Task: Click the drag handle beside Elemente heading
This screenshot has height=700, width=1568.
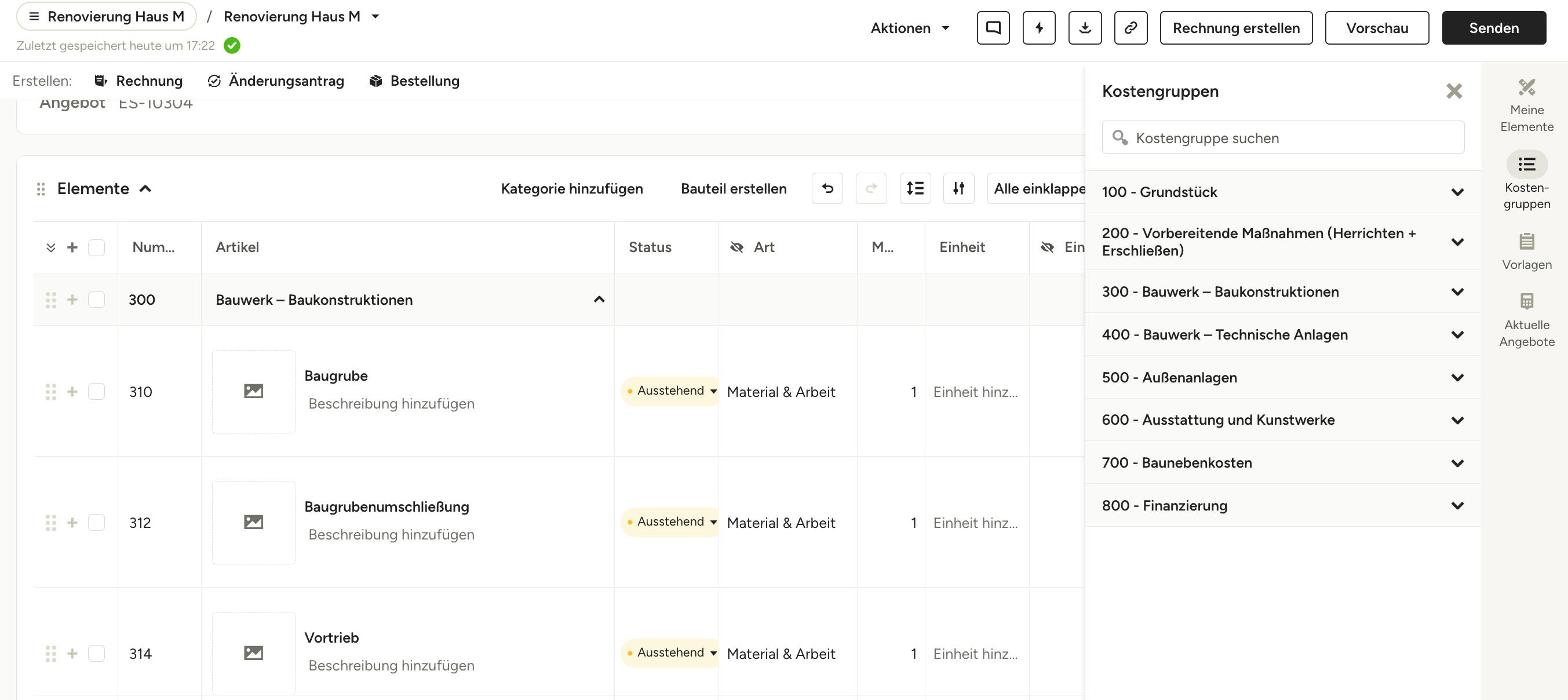Action: [x=41, y=189]
